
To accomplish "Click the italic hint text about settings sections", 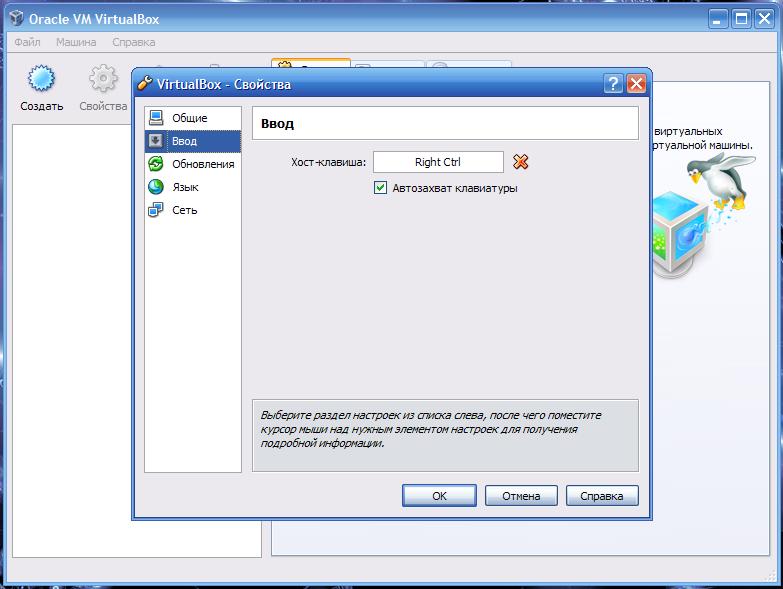I will (x=430, y=429).
